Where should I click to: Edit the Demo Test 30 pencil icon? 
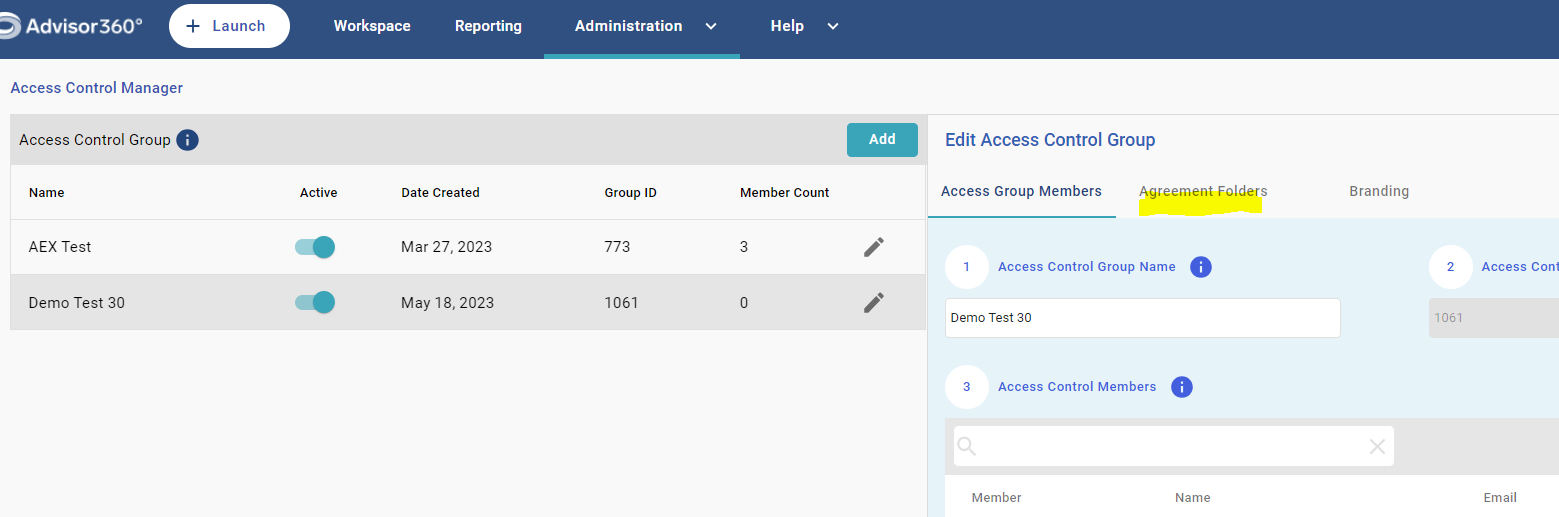coord(874,302)
